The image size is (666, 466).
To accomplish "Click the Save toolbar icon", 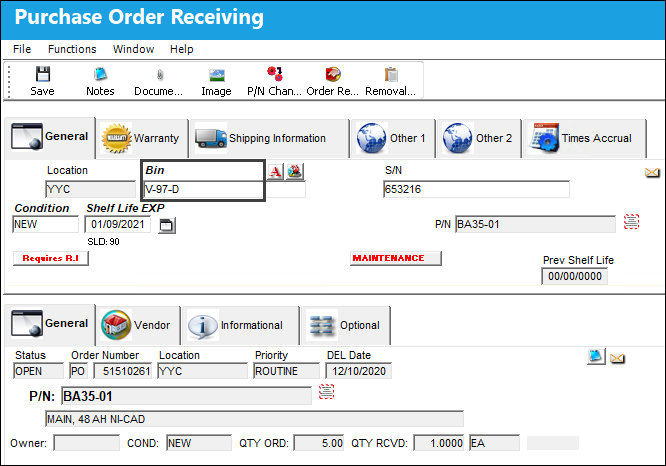I will tap(42, 81).
